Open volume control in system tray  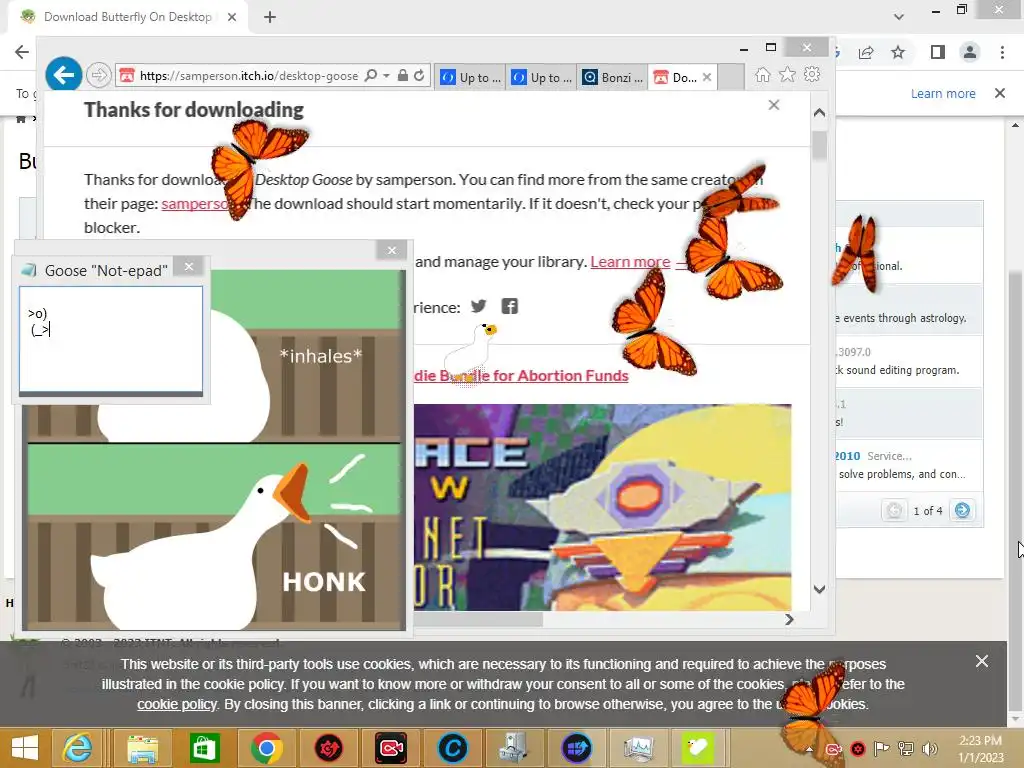[x=929, y=749]
